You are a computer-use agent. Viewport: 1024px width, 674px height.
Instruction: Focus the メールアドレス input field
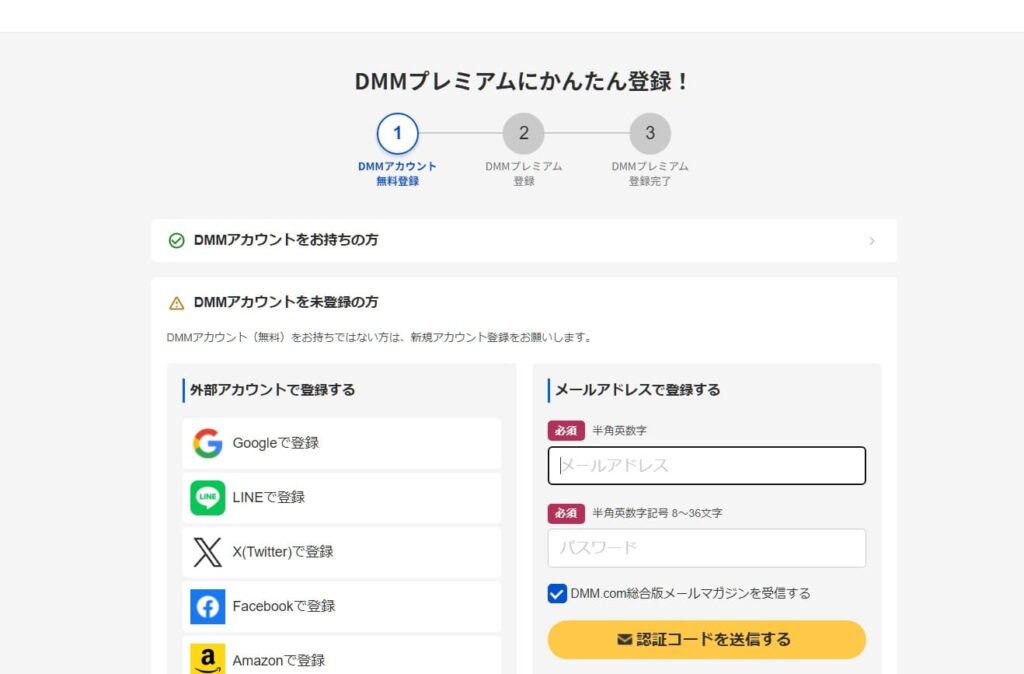[x=707, y=466]
